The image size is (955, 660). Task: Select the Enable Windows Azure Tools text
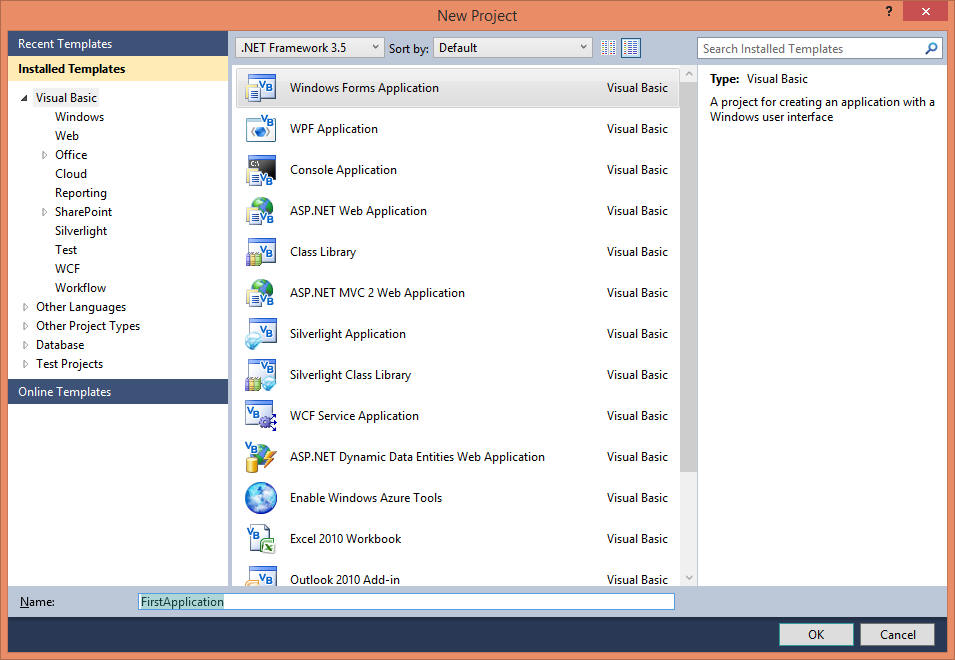(365, 498)
